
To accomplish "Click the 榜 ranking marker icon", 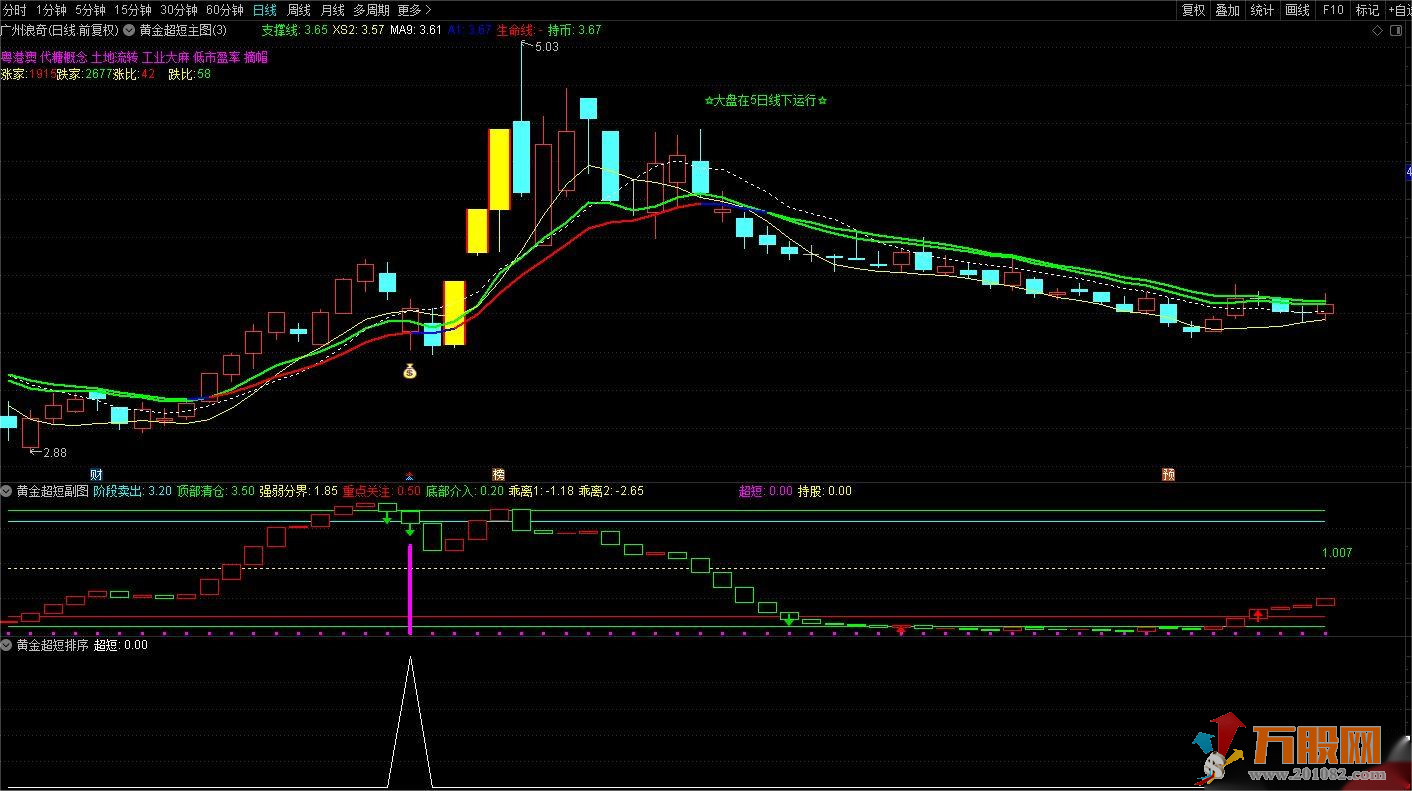I will click(x=498, y=474).
